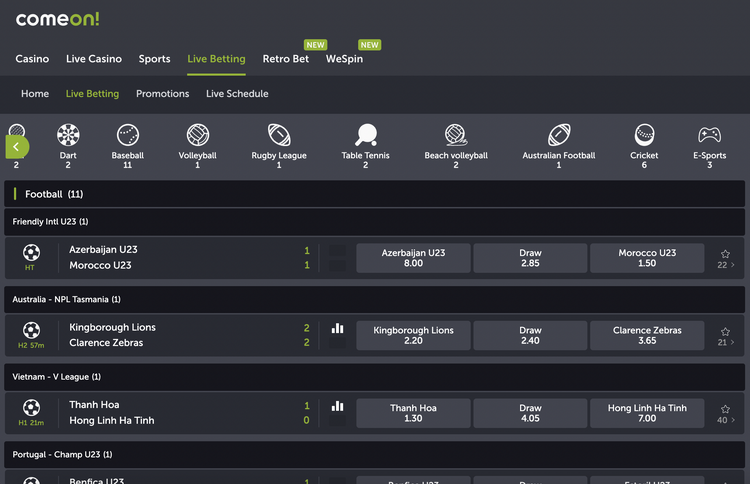This screenshot has width=750, height=484.
Task: Show all 21 markets for Kingborough match
Action: point(726,342)
